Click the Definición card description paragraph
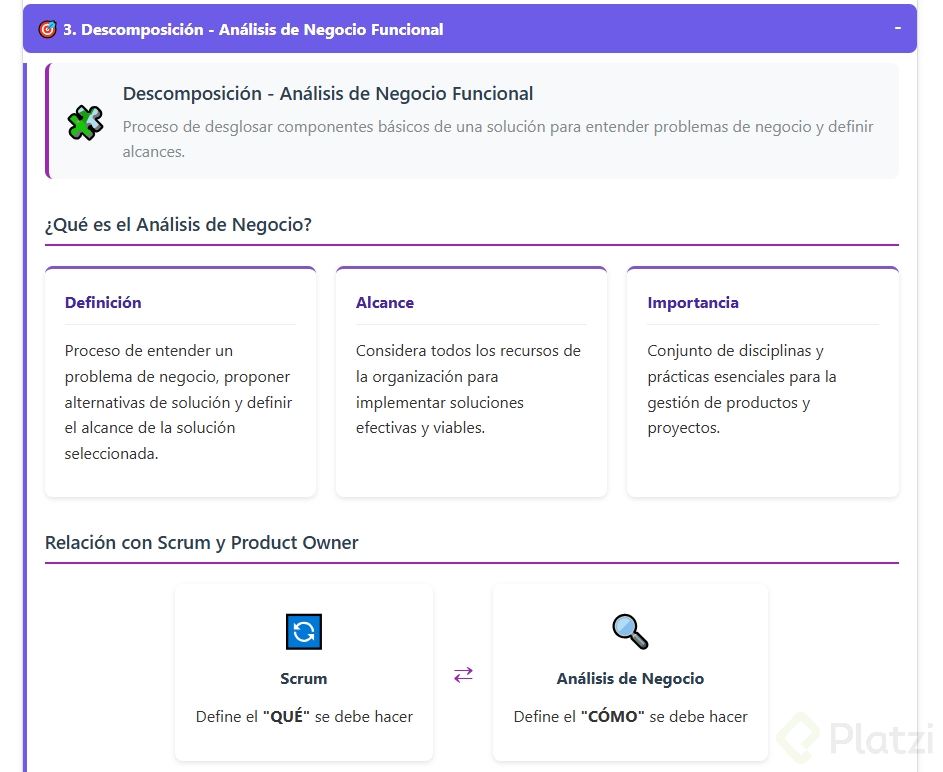Viewport: 943px width, 772px height. 179,402
